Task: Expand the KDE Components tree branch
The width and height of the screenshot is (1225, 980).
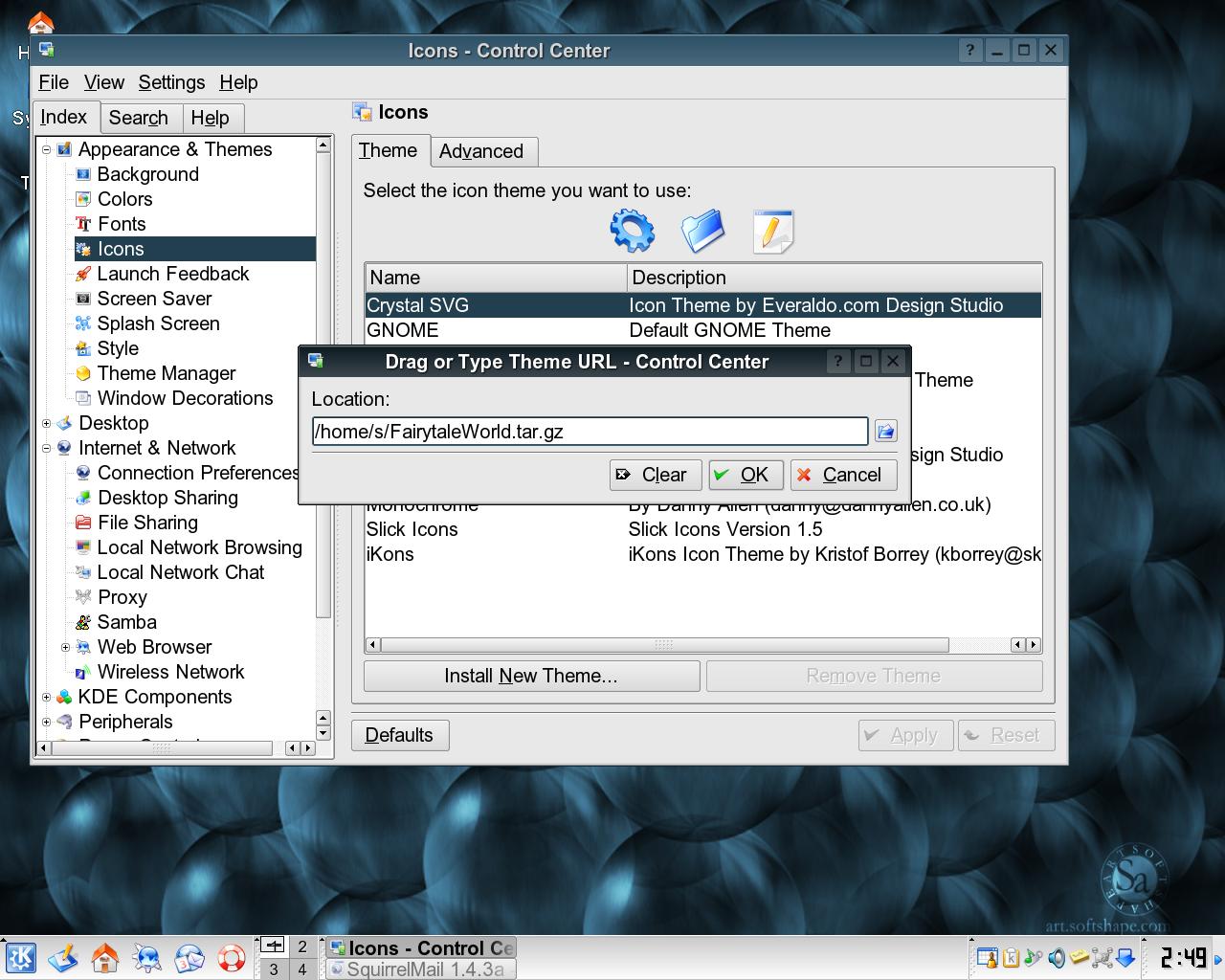Action: 46,697
